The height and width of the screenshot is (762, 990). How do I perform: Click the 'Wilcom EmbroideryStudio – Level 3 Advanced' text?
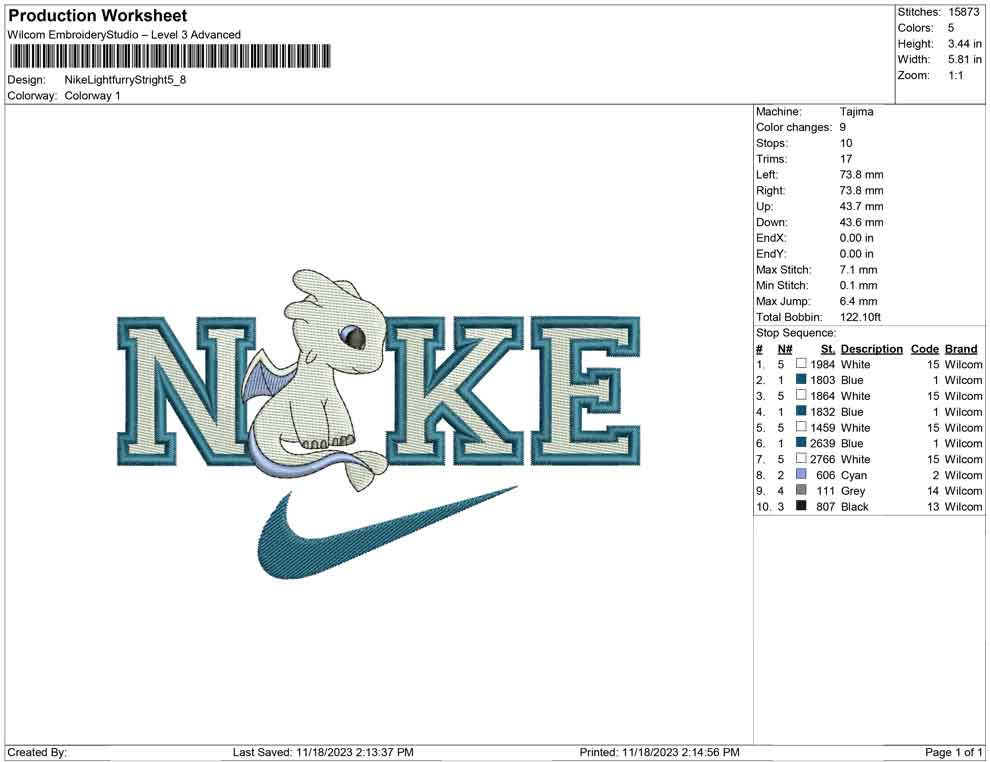tap(124, 35)
